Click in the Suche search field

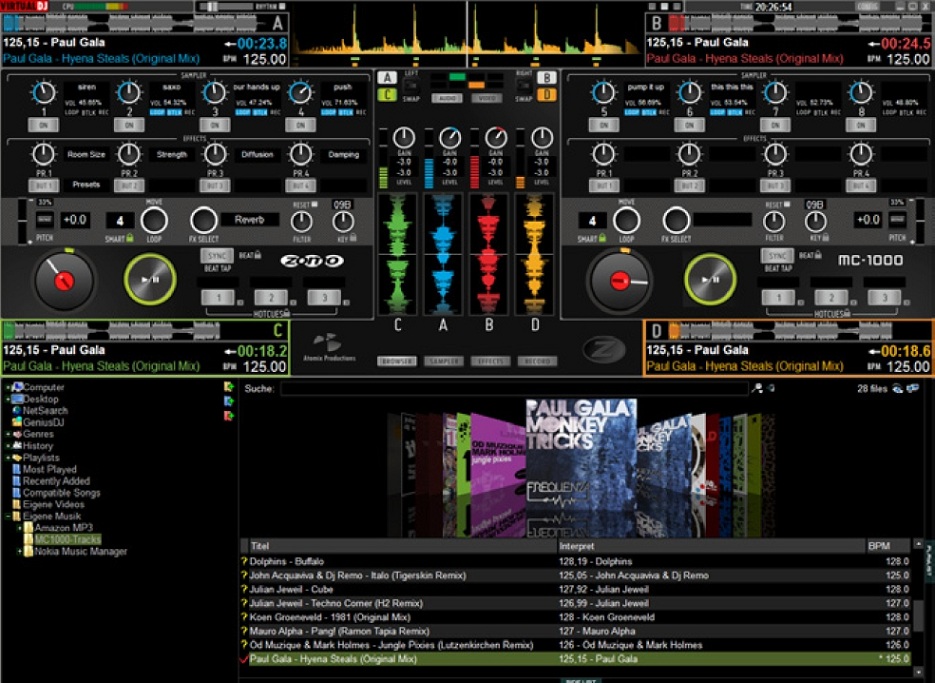click(x=513, y=388)
